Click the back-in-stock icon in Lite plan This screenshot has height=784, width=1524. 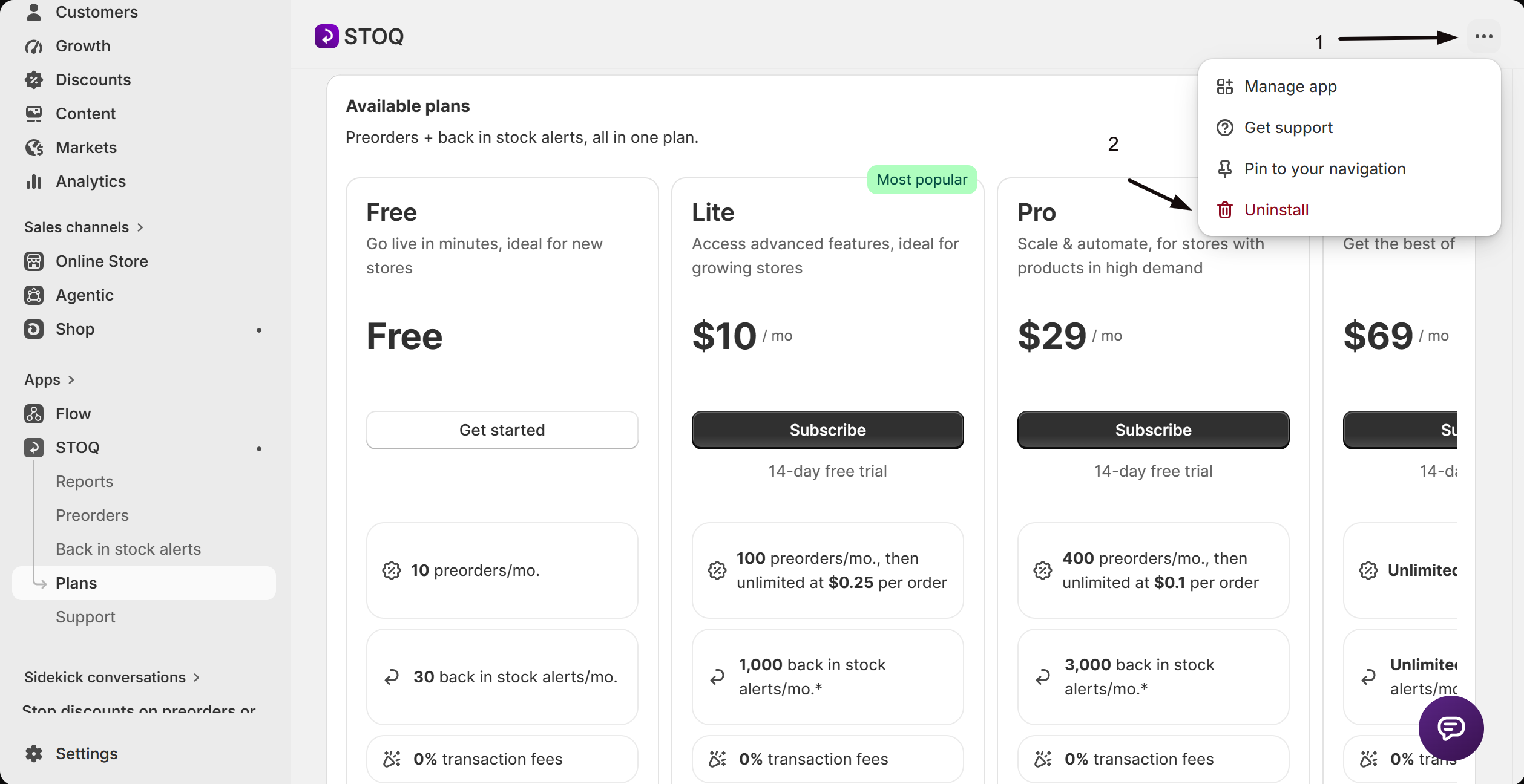pyautogui.click(x=717, y=677)
